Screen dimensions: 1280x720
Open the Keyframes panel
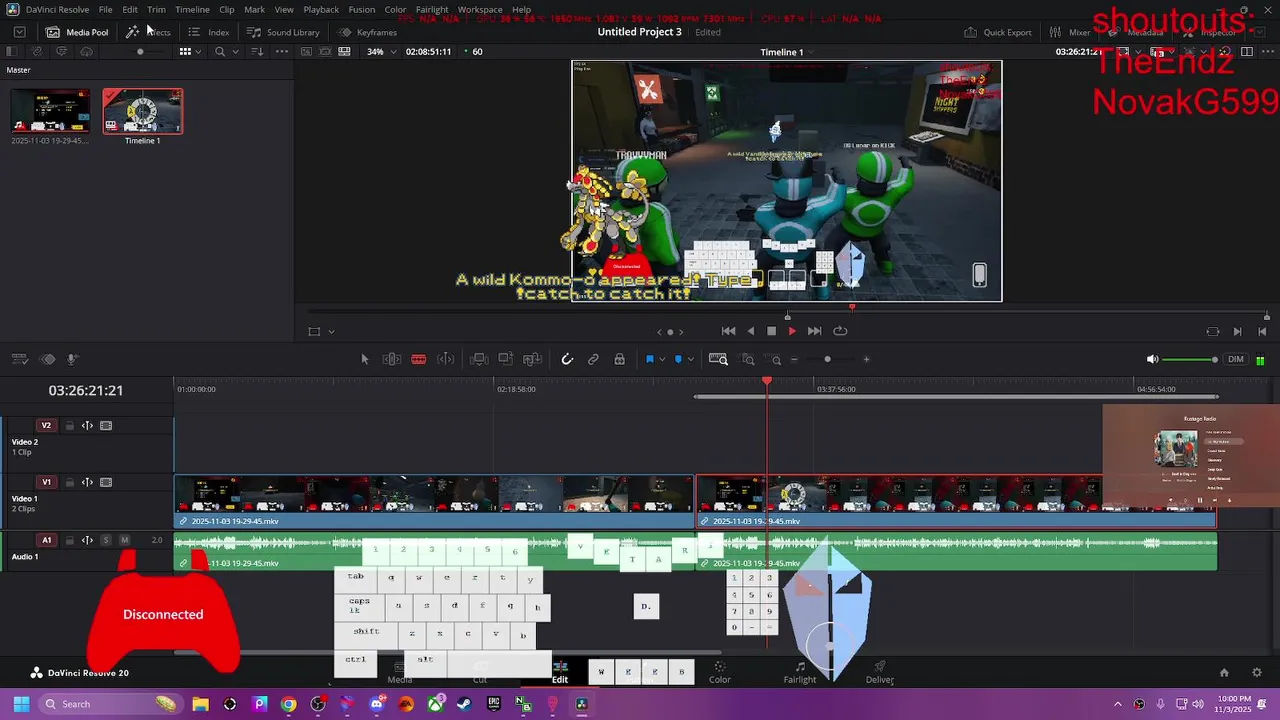point(367,32)
